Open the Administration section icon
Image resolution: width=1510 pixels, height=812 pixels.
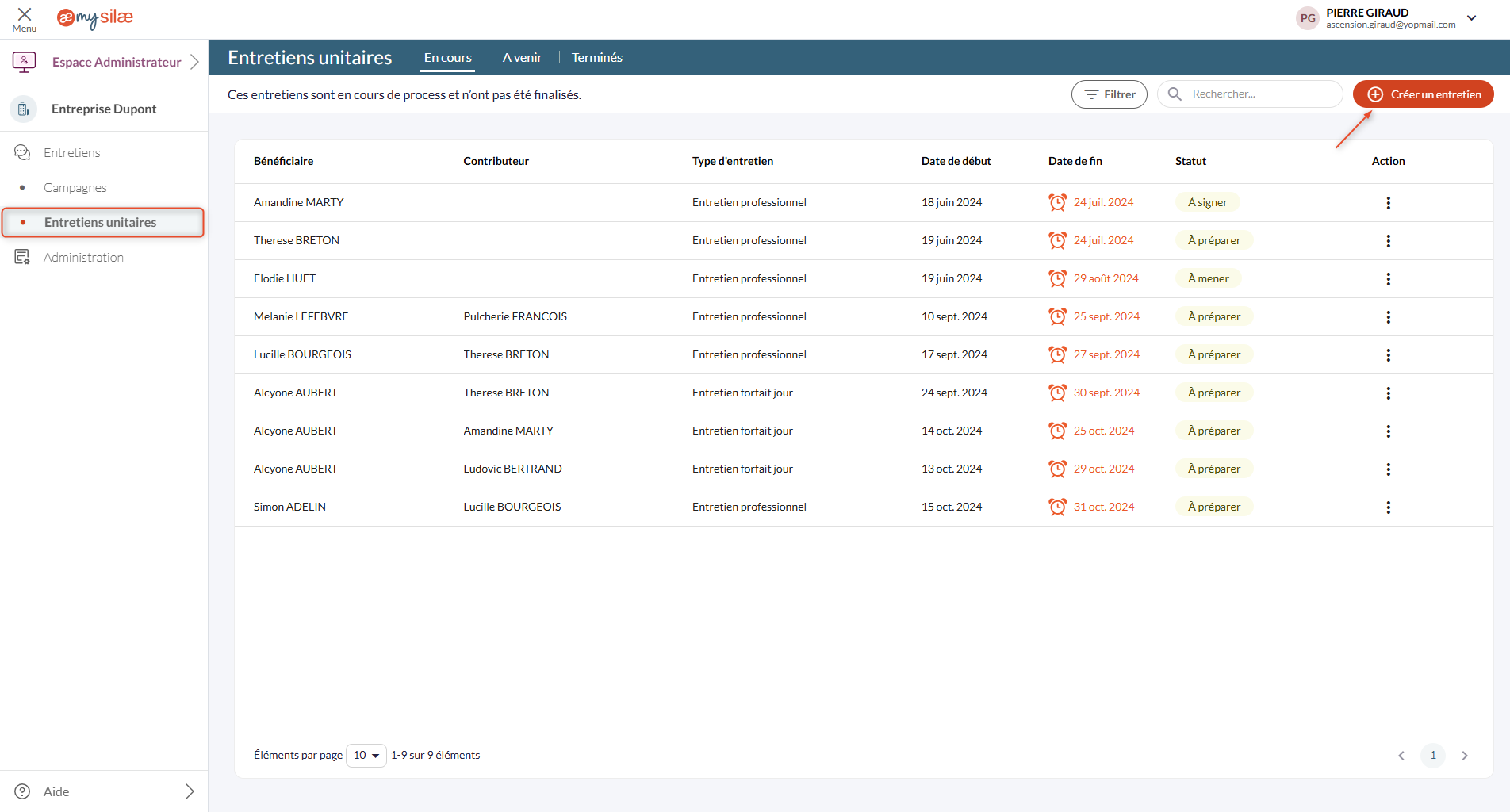coord(22,257)
